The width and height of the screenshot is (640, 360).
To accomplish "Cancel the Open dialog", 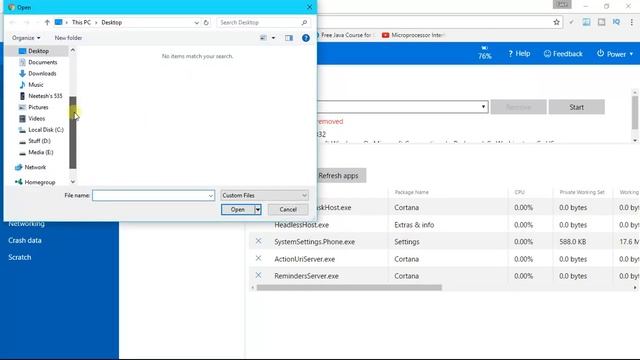I will click(288, 209).
